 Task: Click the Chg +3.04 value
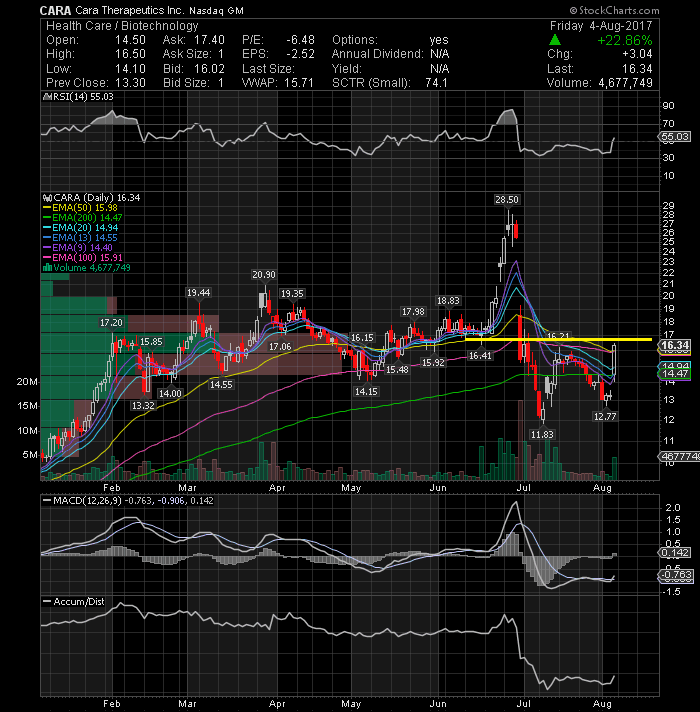click(639, 54)
